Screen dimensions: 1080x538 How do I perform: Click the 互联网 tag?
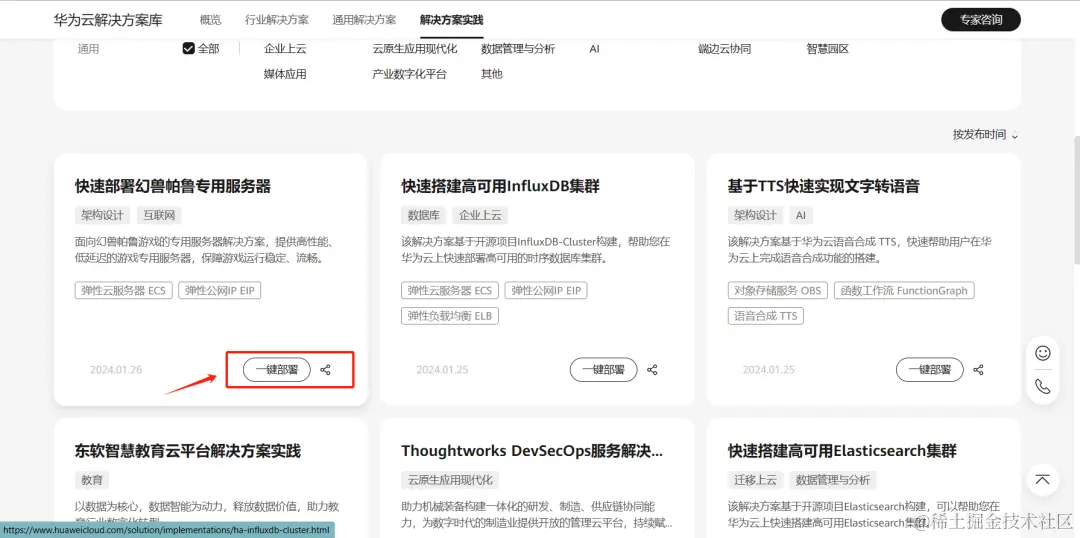pyautogui.click(x=159, y=216)
